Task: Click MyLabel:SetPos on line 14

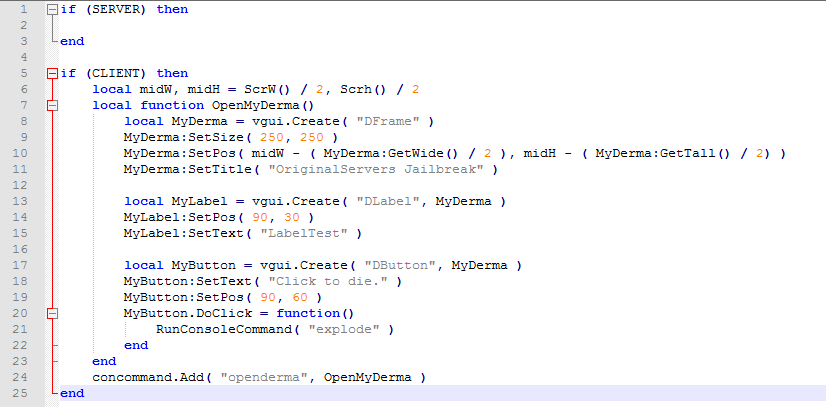Action: (x=180, y=217)
